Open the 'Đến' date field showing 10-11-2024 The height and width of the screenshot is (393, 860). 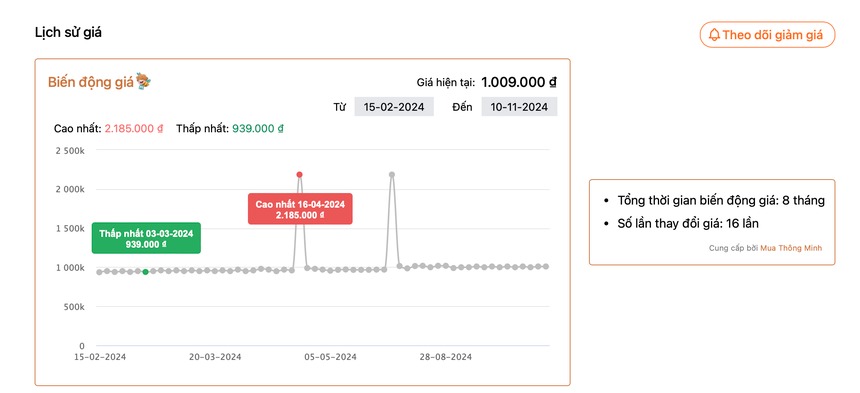(519, 107)
